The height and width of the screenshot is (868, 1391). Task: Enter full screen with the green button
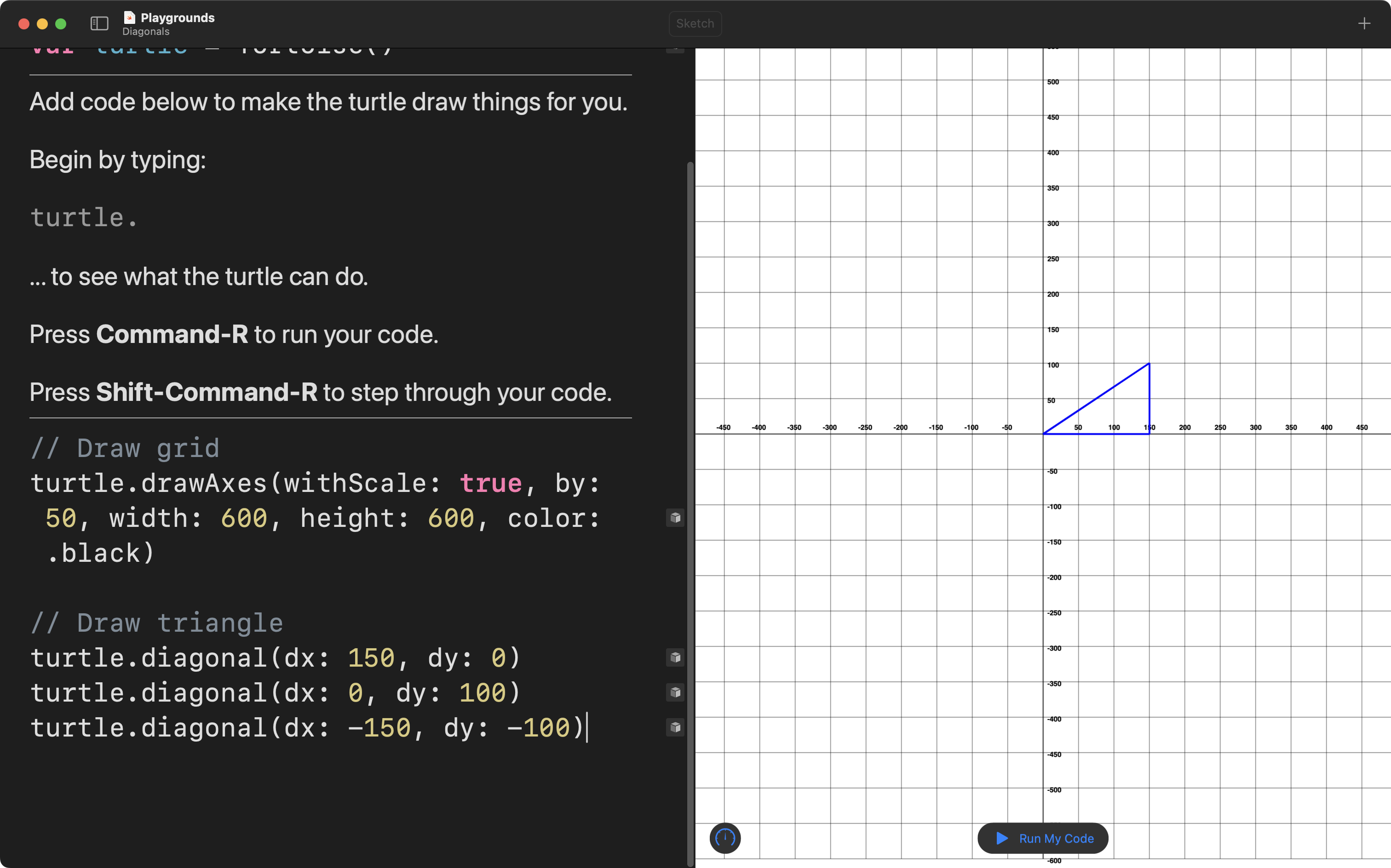click(x=61, y=23)
